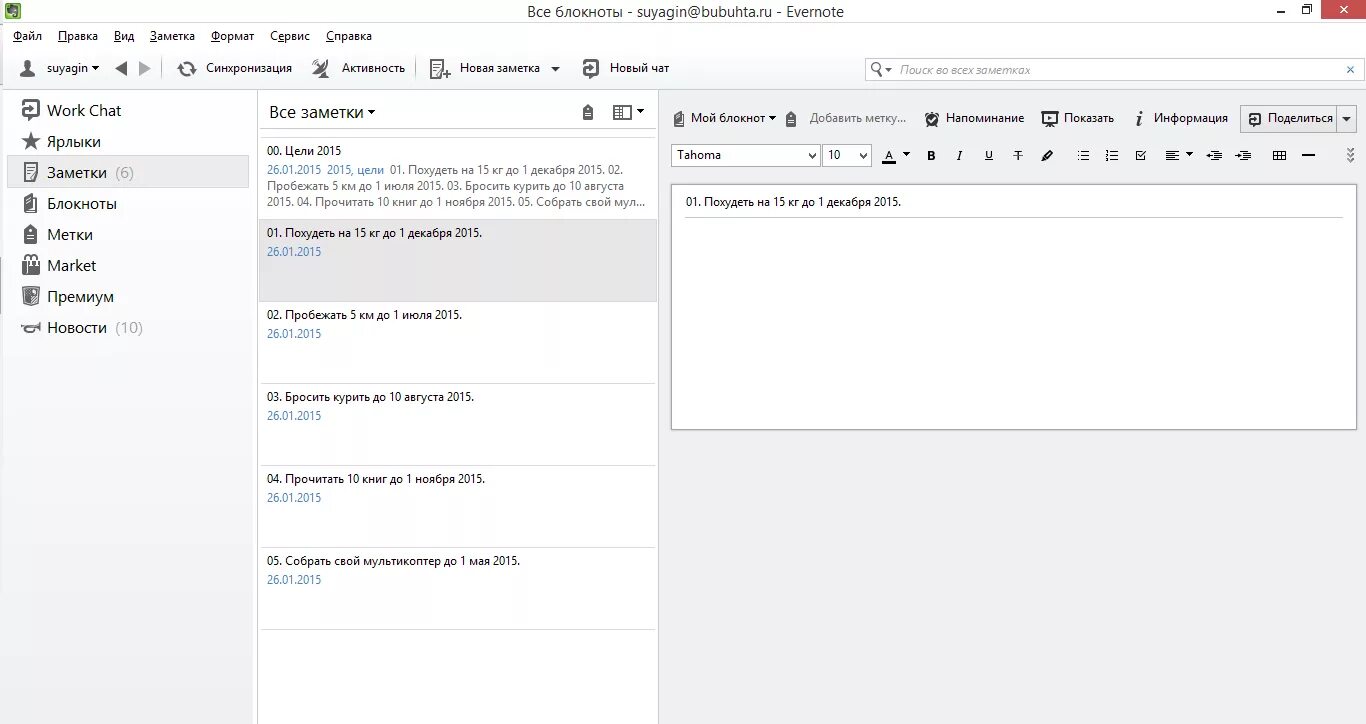Viewport: 1366px width, 724px height.
Task: Open the Tahoma font family dropdown
Action: [x=746, y=155]
